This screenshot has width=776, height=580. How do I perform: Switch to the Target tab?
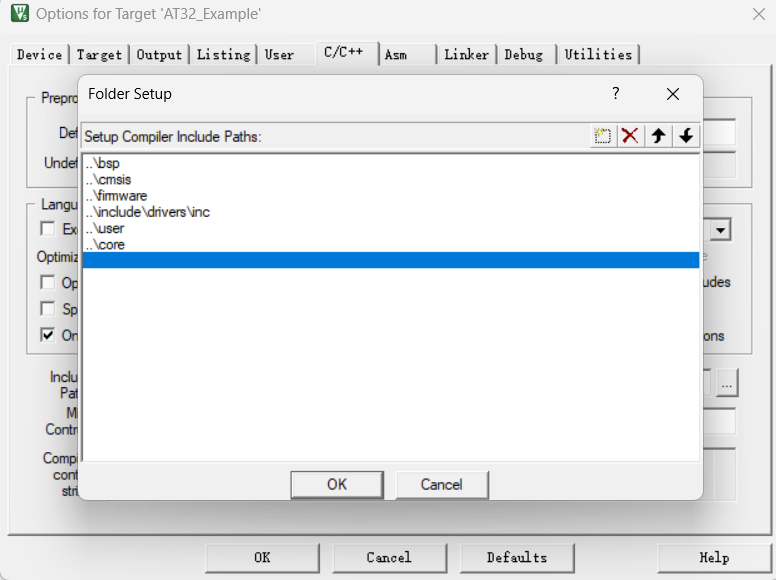[x=99, y=54]
